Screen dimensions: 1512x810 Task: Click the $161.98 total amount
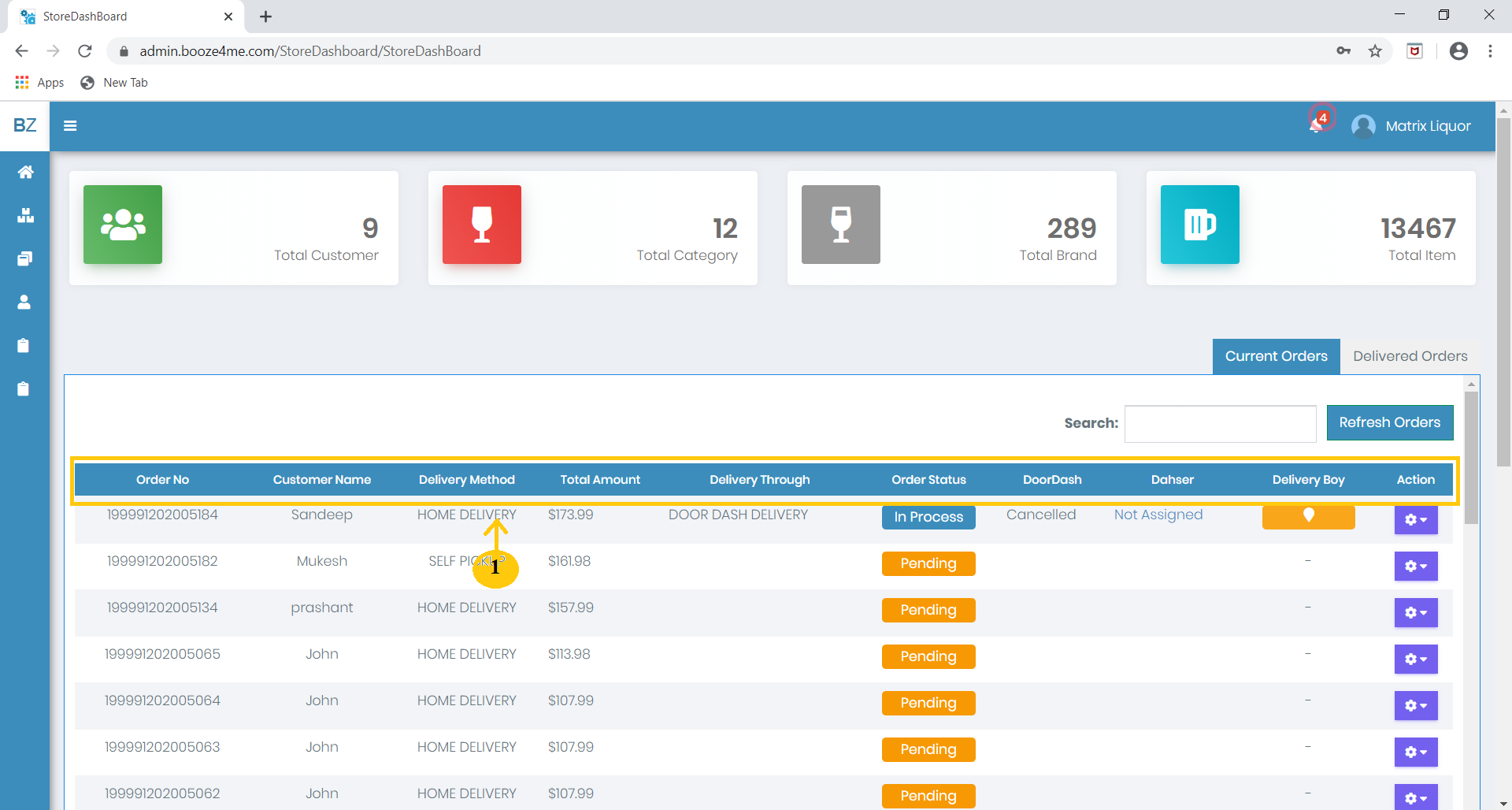[x=569, y=561]
